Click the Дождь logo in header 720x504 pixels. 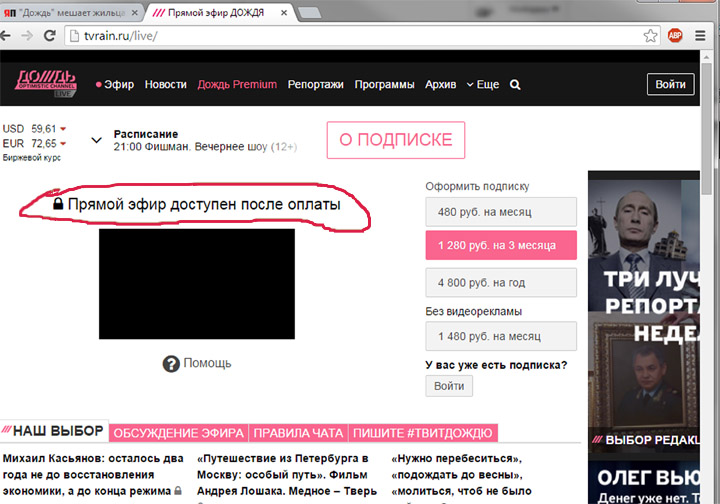(45, 83)
